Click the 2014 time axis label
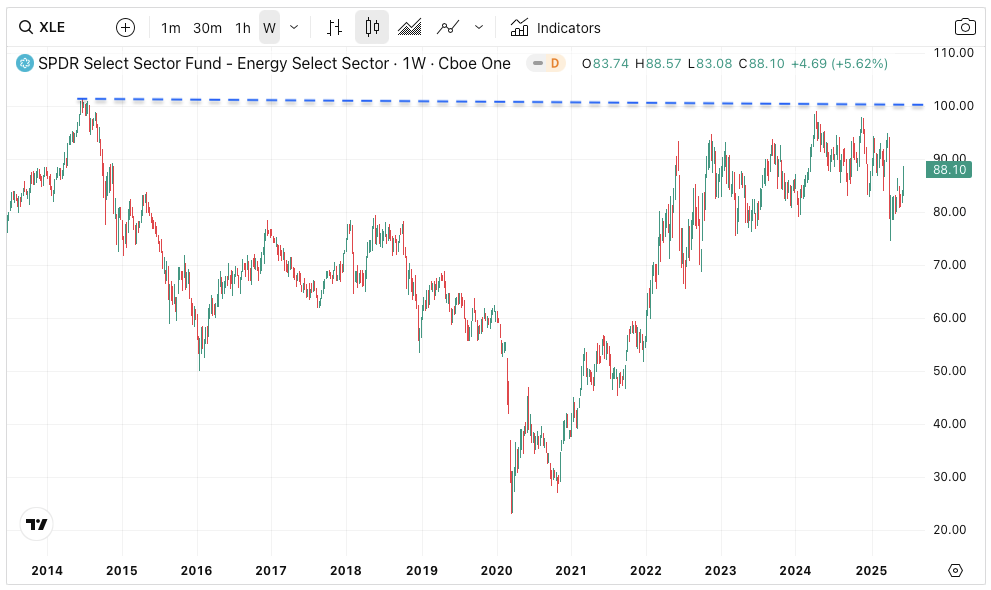The height and width of the screenshot is (590, 991). (47, 571)
